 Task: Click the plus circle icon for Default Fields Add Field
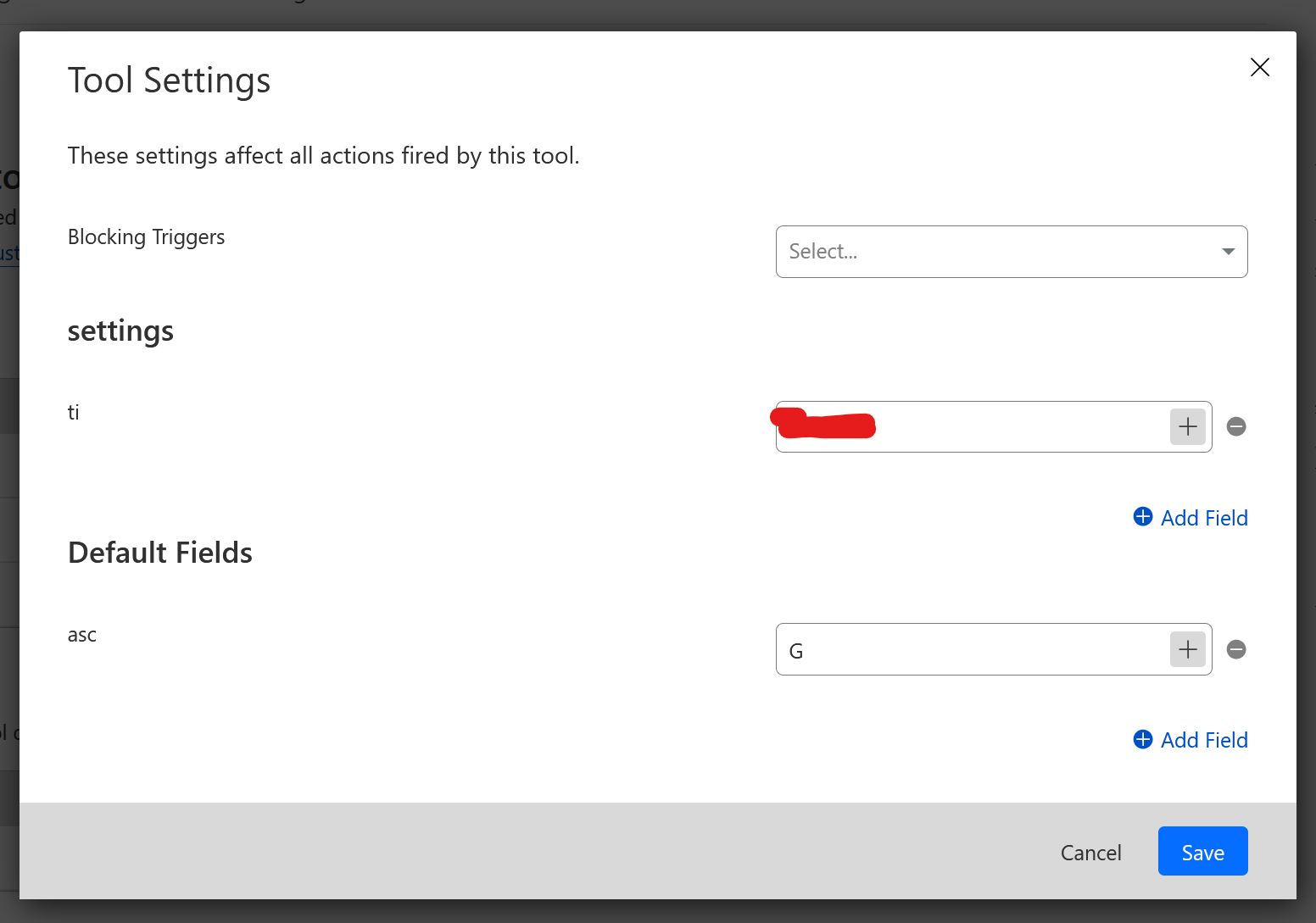pyautogui.click(x=1143, y=740)
